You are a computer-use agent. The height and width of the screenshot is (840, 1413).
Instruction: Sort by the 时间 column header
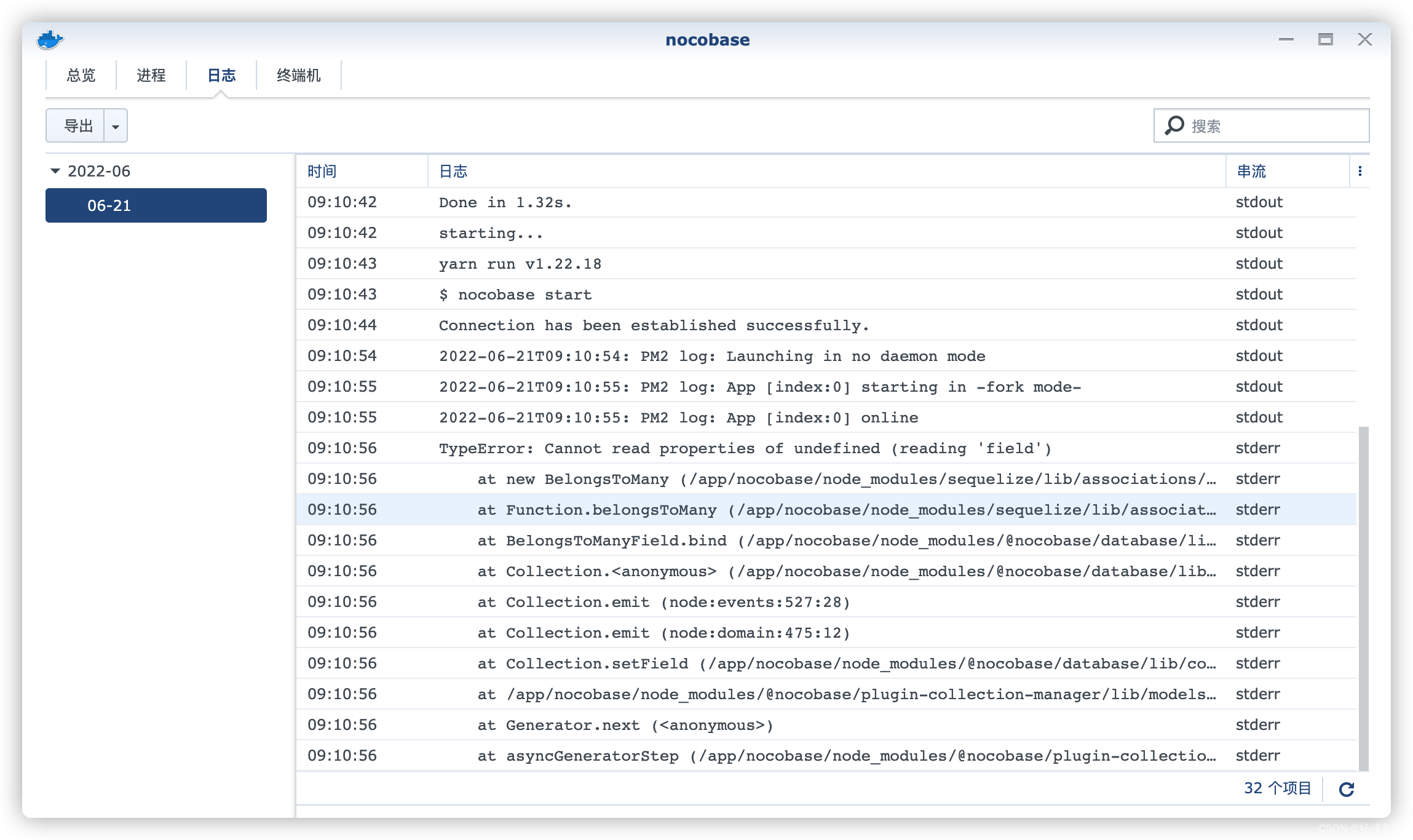(362, 171)
